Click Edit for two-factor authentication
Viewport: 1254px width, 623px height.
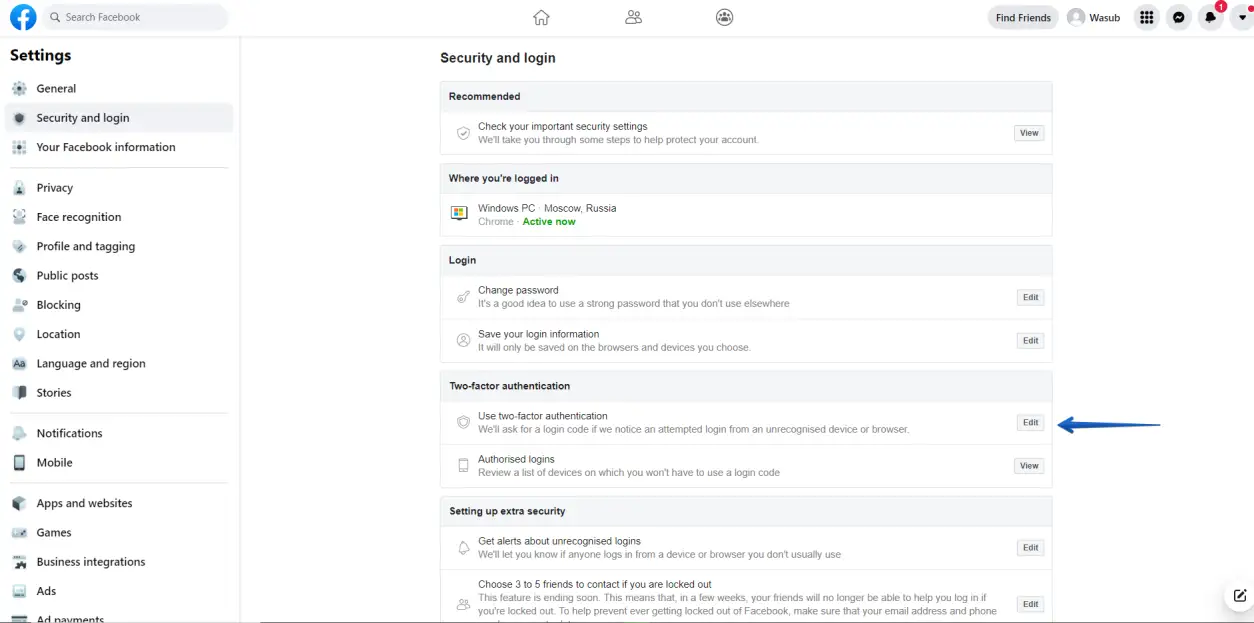[1030, 423]
